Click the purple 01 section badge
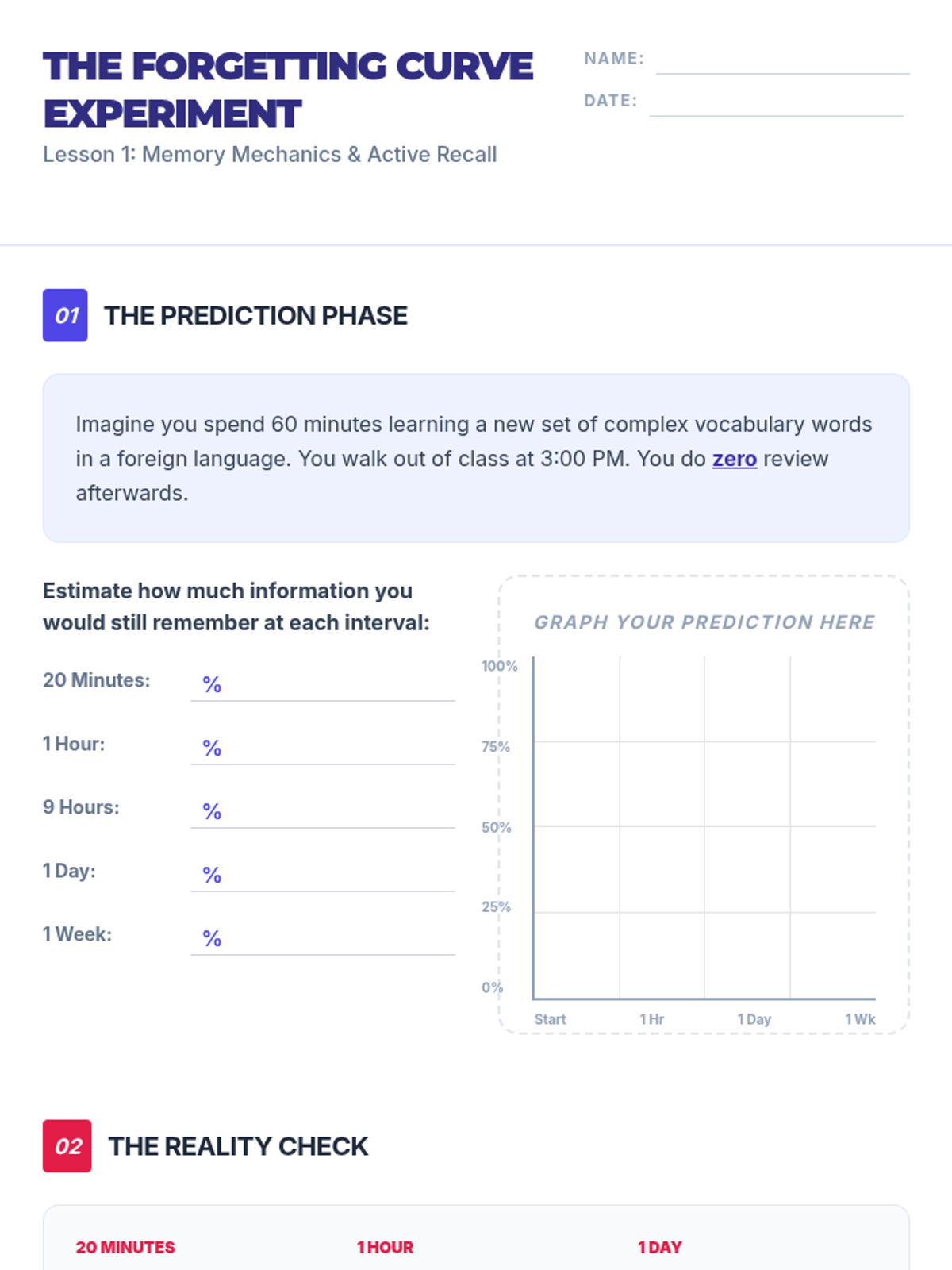Viewport: 952px width, 1270px height. 65,315
